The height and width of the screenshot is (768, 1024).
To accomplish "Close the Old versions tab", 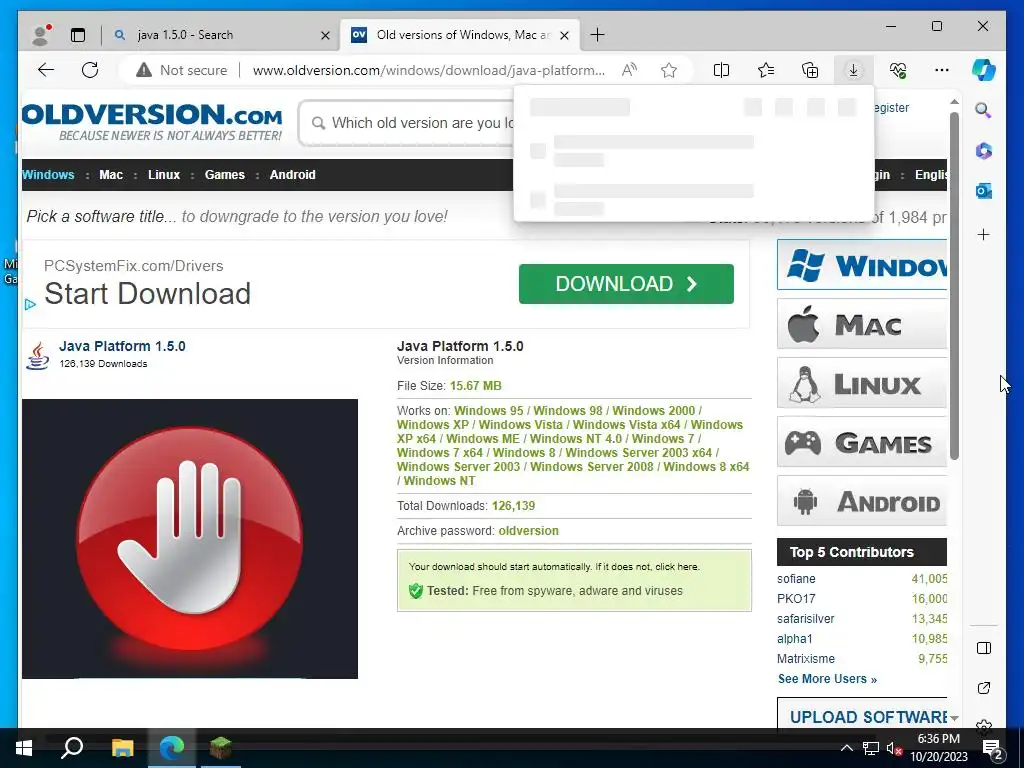I will (x=565, y=35).
